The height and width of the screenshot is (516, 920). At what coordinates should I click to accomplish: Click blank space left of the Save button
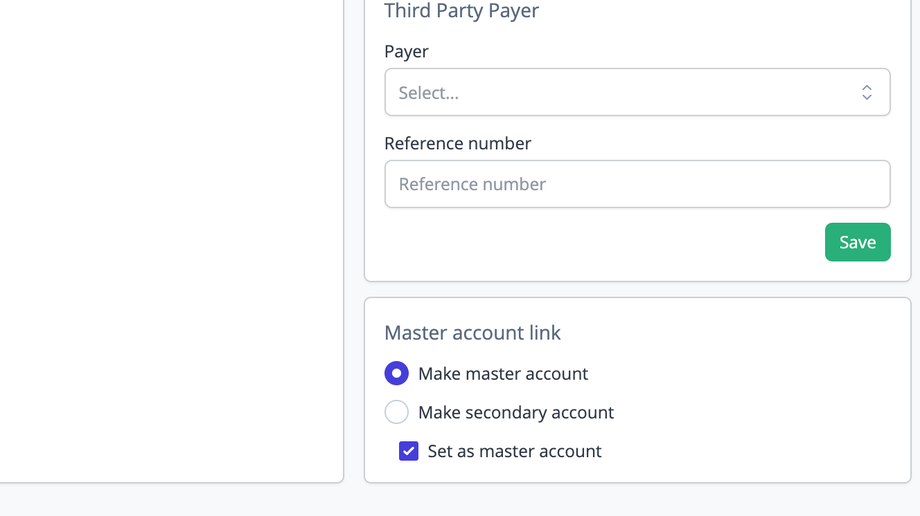click(600, 243)
